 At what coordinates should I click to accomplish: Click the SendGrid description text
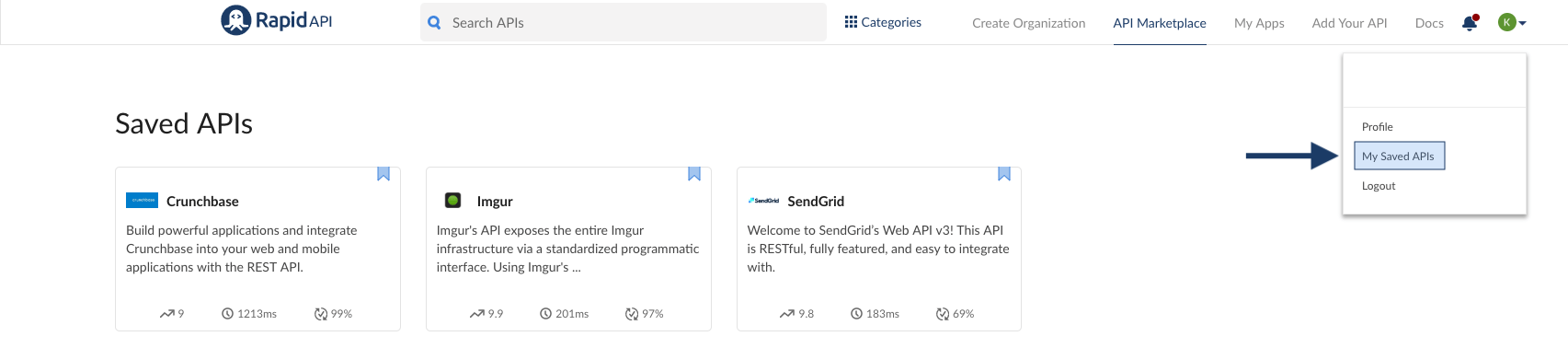[x=878, y=249]
